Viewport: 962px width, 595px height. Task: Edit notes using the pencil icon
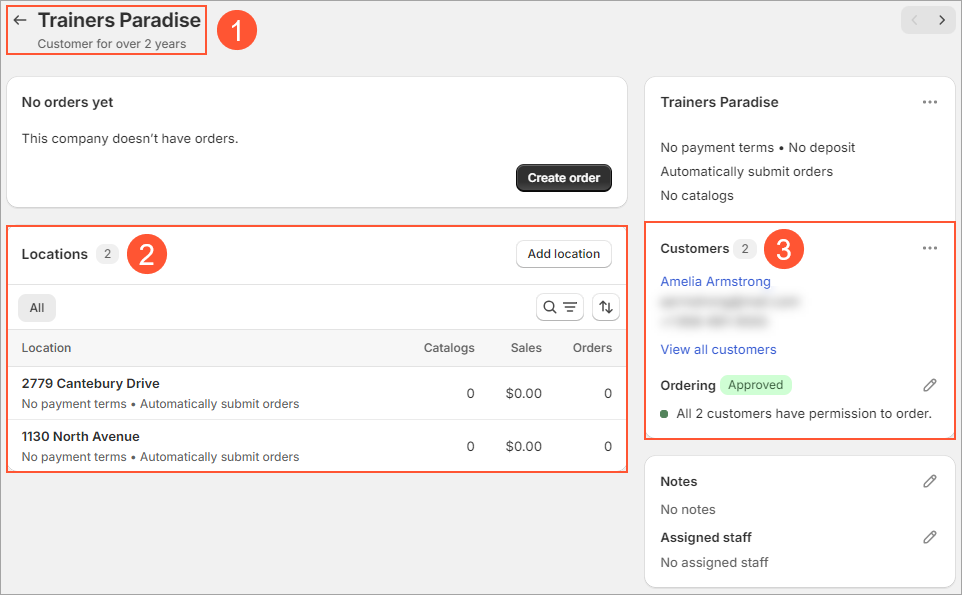pos(930,481)
